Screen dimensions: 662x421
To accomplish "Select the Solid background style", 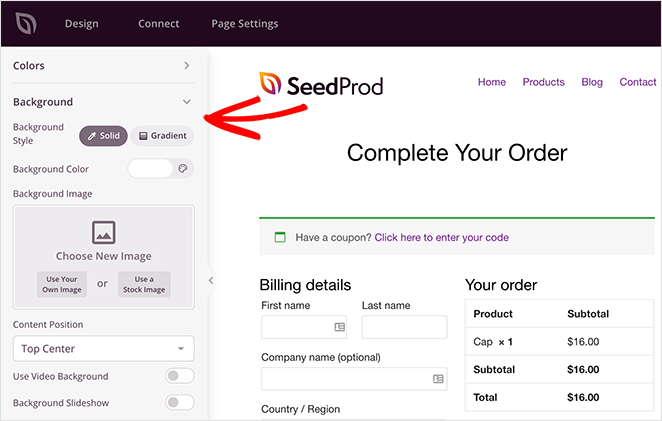I will [x=103, y=136].
